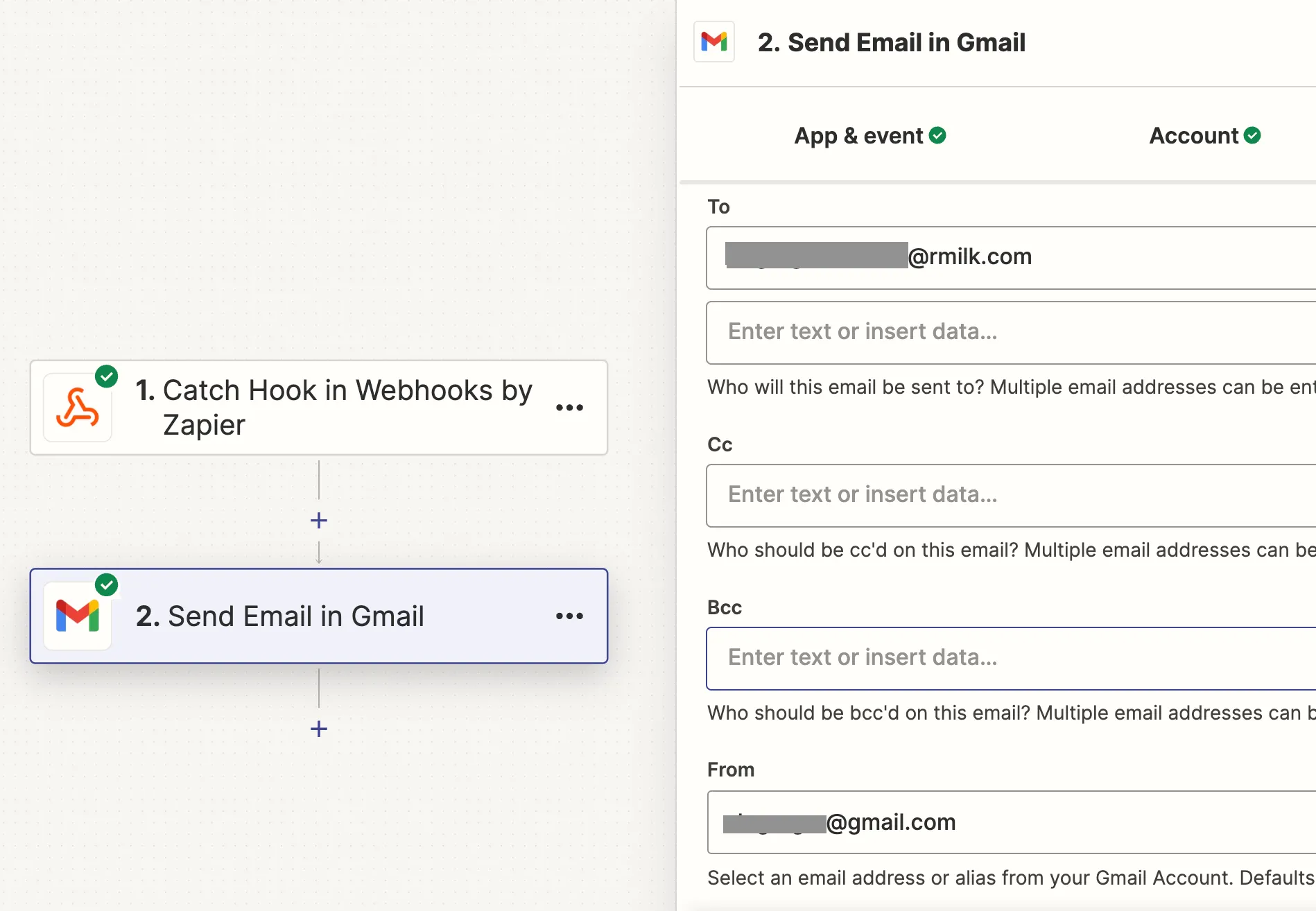This screenshot has height=911, width=1316.
Task: Click the 'Bcc' field label
Action: click(725, 607)
